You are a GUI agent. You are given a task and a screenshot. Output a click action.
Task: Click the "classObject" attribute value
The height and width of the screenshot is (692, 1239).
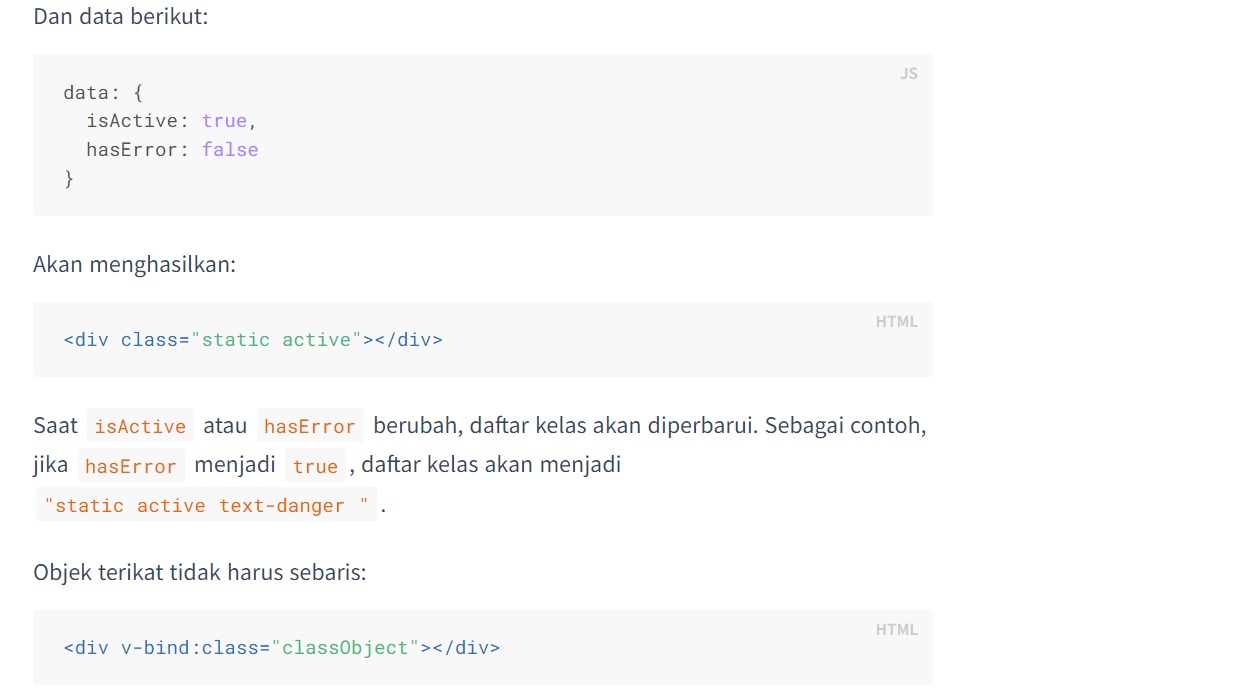(x=345, y=647)
